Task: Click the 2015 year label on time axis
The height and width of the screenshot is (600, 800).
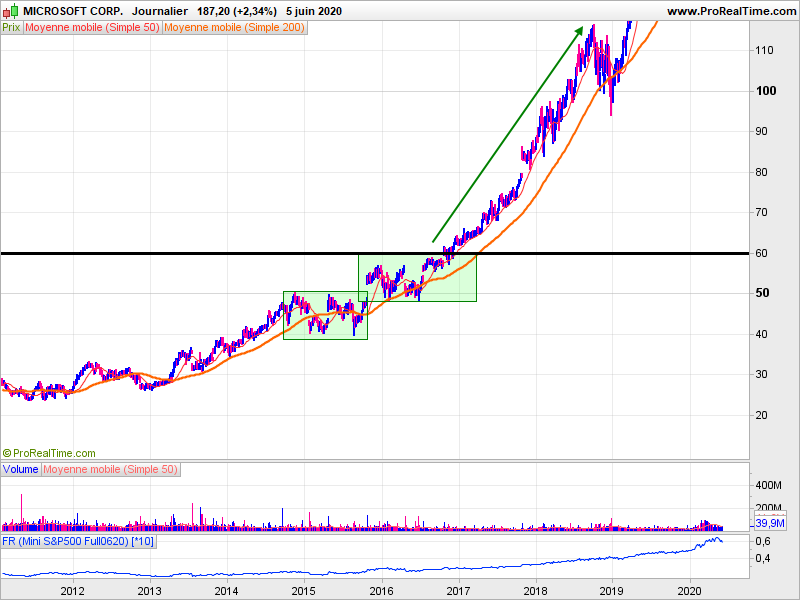Action: point(304,591)
